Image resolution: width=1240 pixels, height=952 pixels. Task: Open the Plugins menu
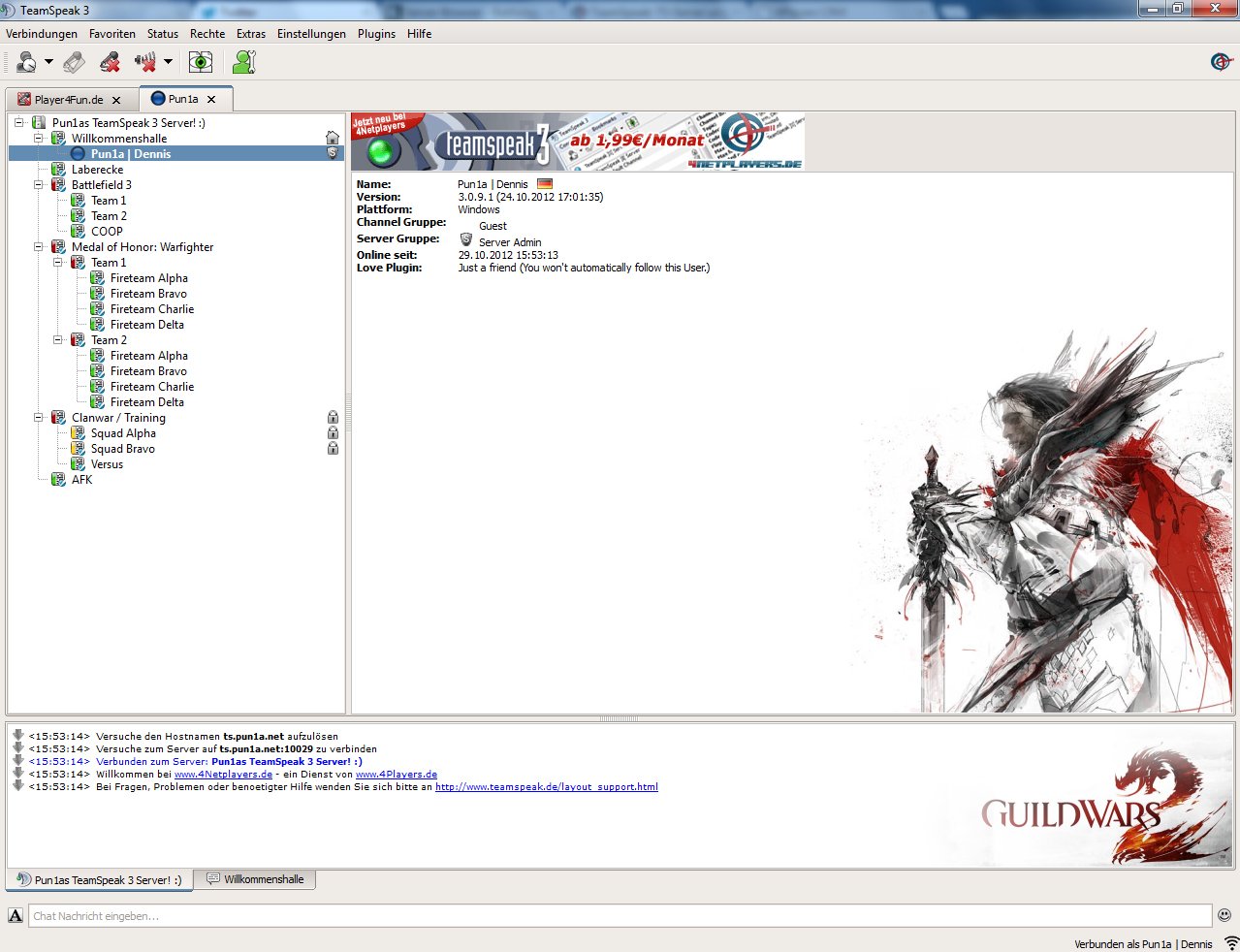click(376, 34)
